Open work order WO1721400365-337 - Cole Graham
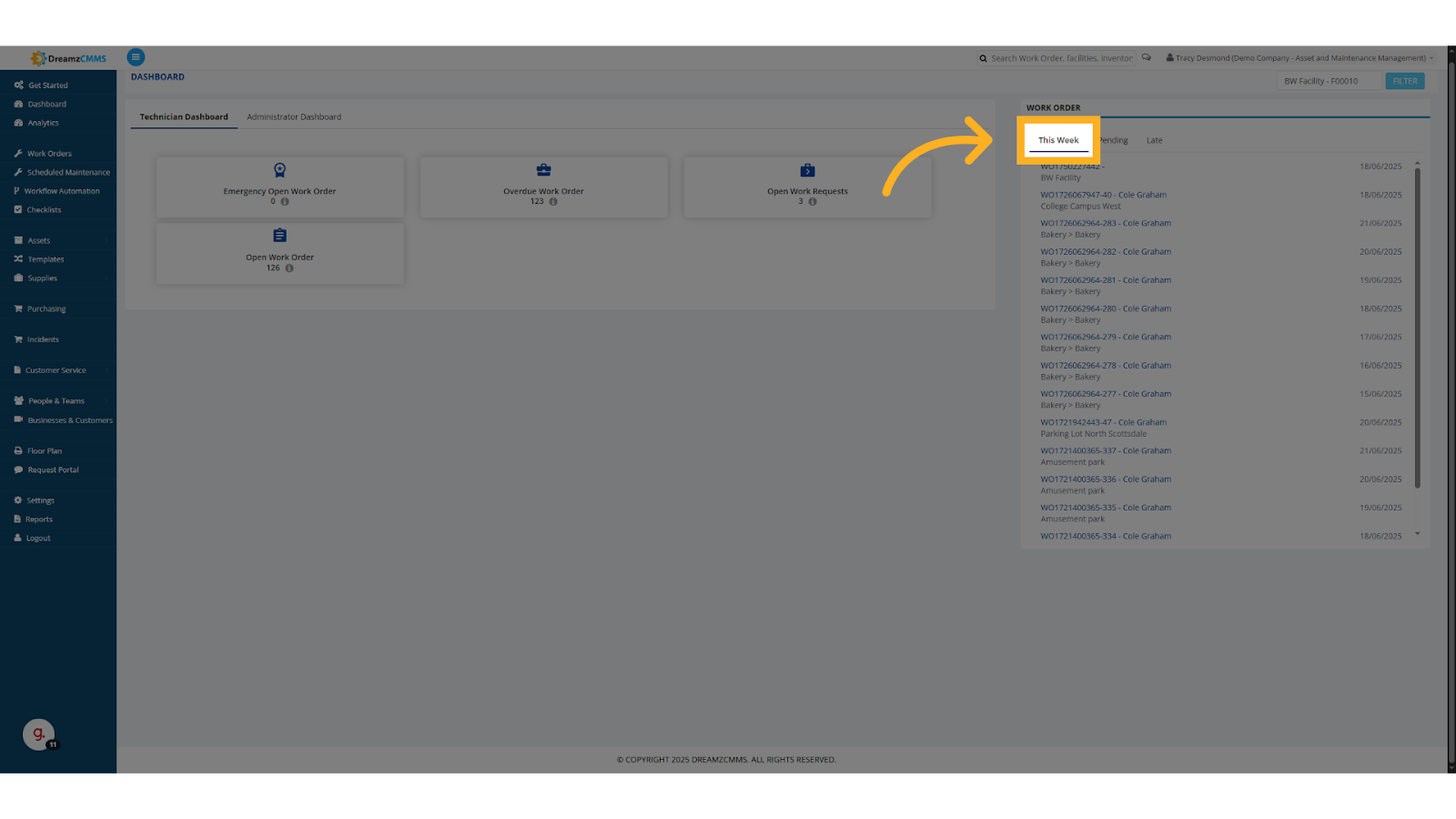The width and height of the screenshot is (1456, 819). [1106, 450]
